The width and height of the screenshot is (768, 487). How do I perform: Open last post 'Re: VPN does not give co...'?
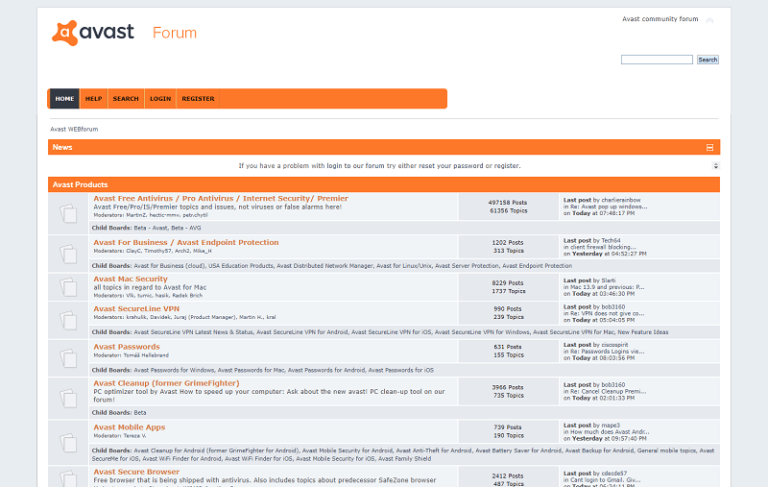(607, 313)
